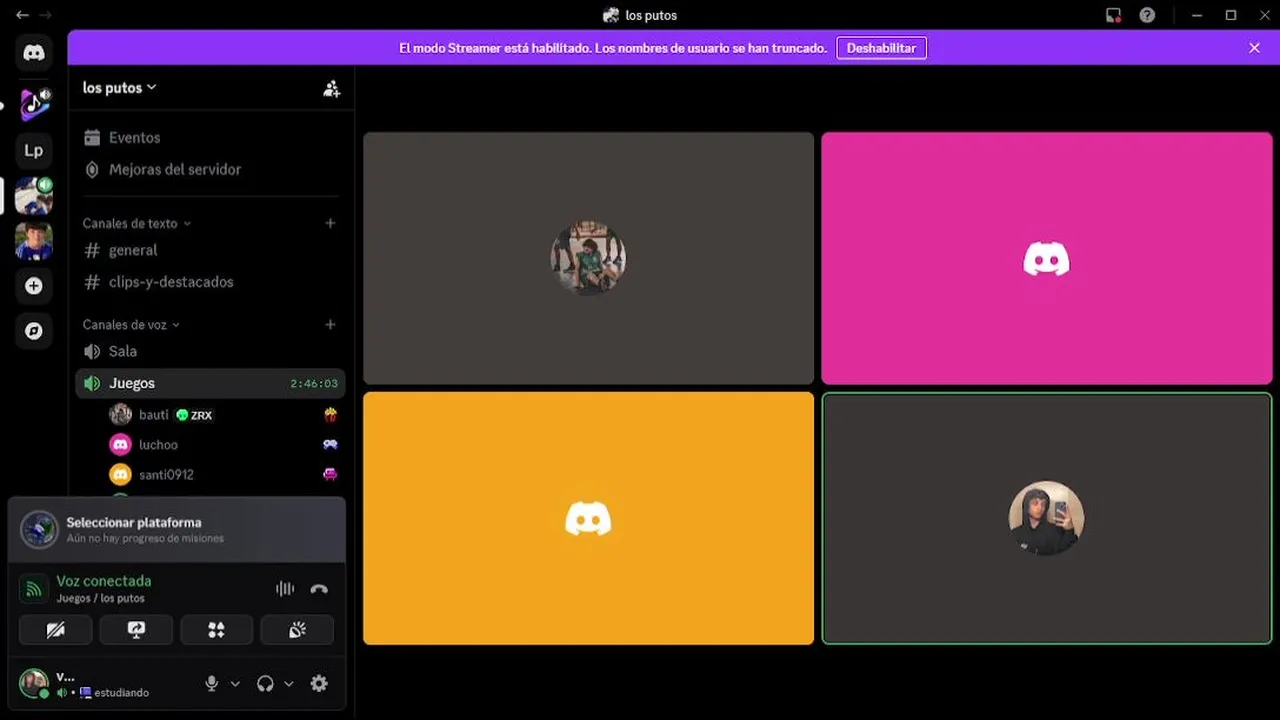Click Seleccionar plataforma mission prompt

(177, 529)
